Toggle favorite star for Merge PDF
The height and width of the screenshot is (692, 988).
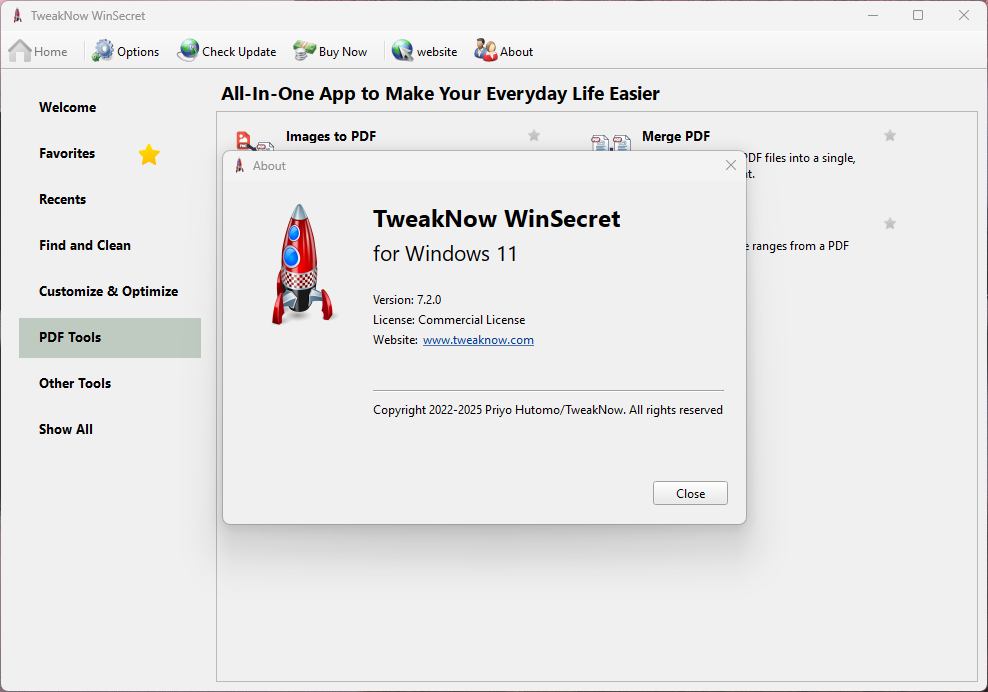(890, 136)
